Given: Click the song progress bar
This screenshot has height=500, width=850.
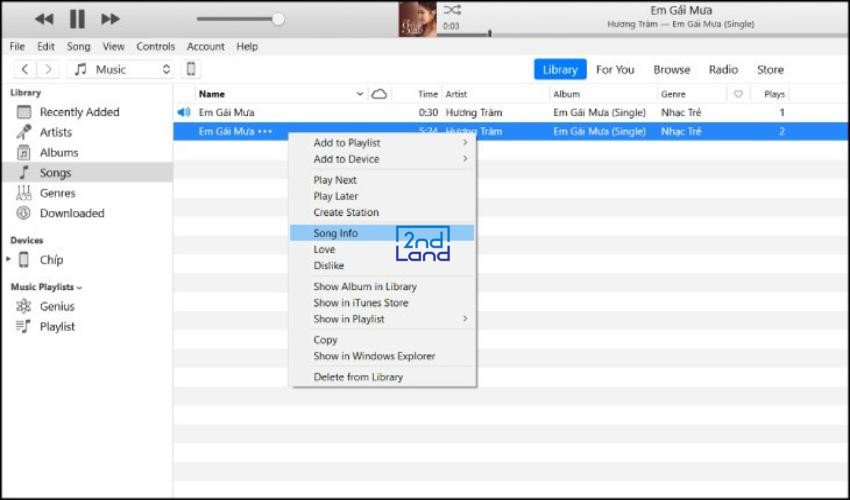Looking at the screenshot, I should [x=642, y=35].
